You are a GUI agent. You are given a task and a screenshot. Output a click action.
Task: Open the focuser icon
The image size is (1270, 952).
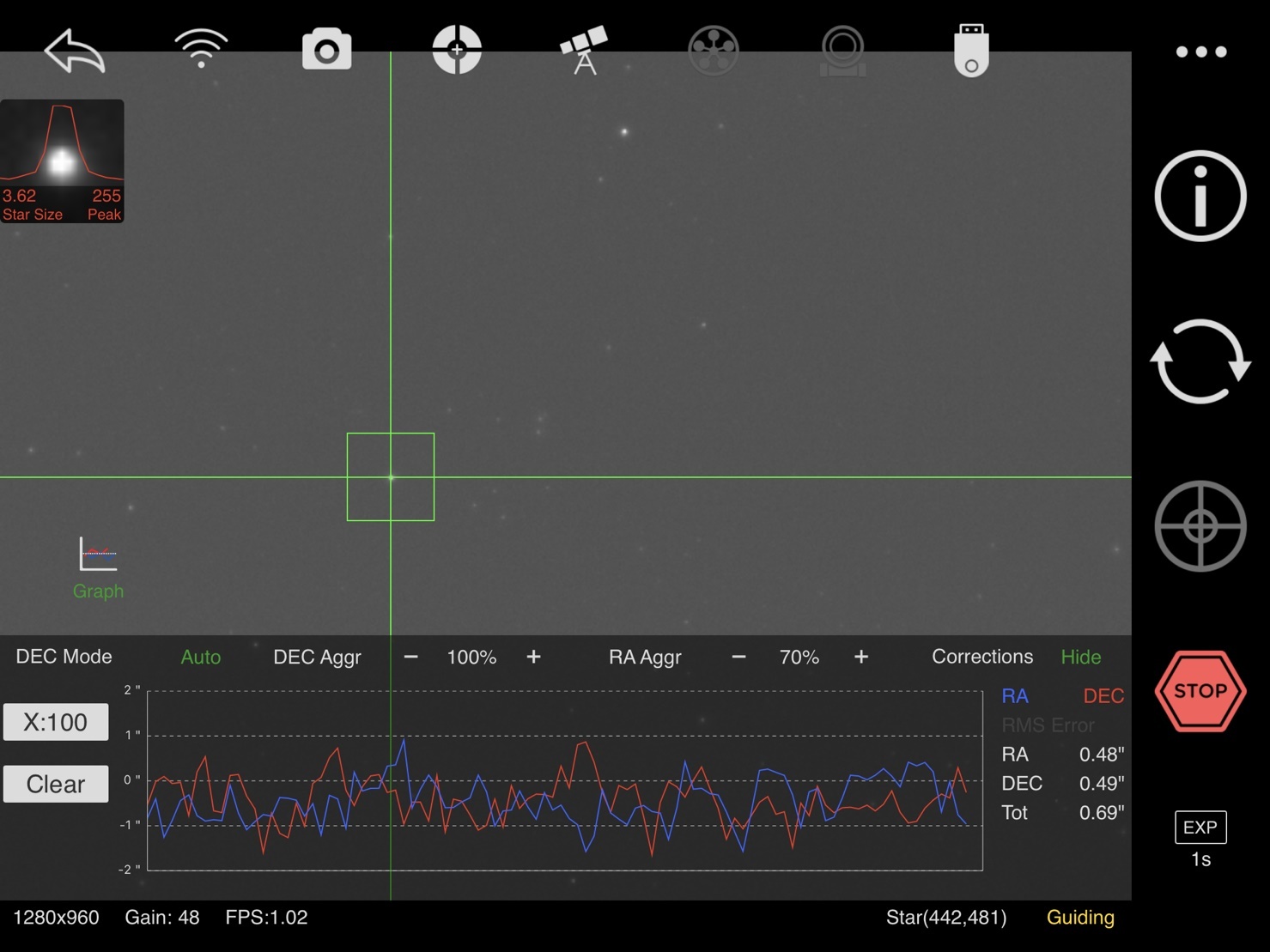tap(842, 51)
